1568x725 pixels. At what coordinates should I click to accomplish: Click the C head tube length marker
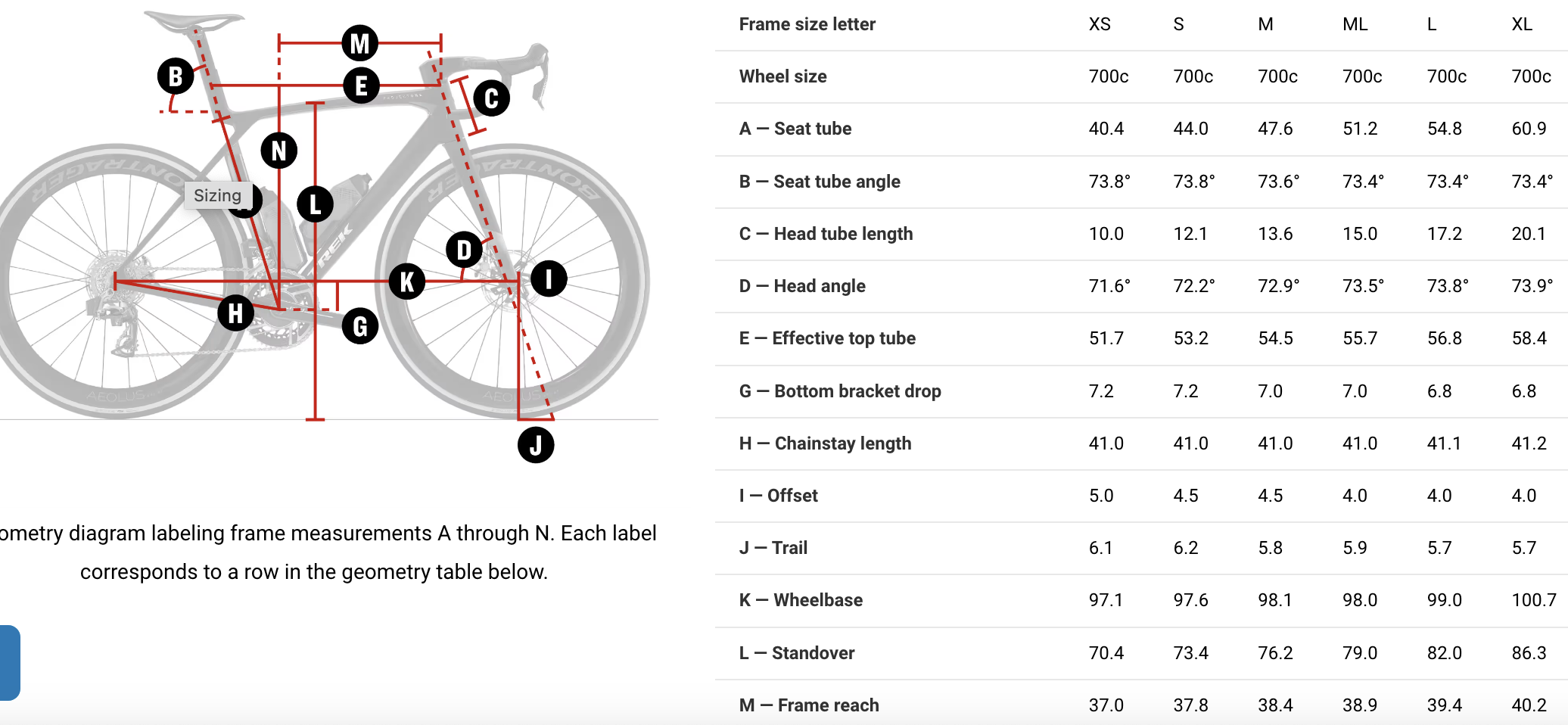click(491, 98)
